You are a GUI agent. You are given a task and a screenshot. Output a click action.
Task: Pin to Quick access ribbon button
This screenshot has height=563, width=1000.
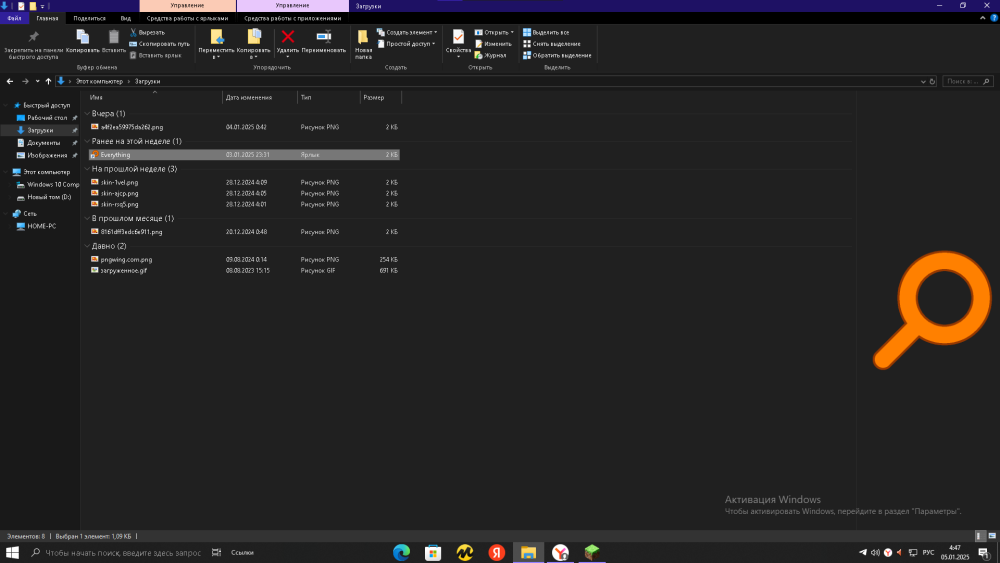click(x=33, y=44)
